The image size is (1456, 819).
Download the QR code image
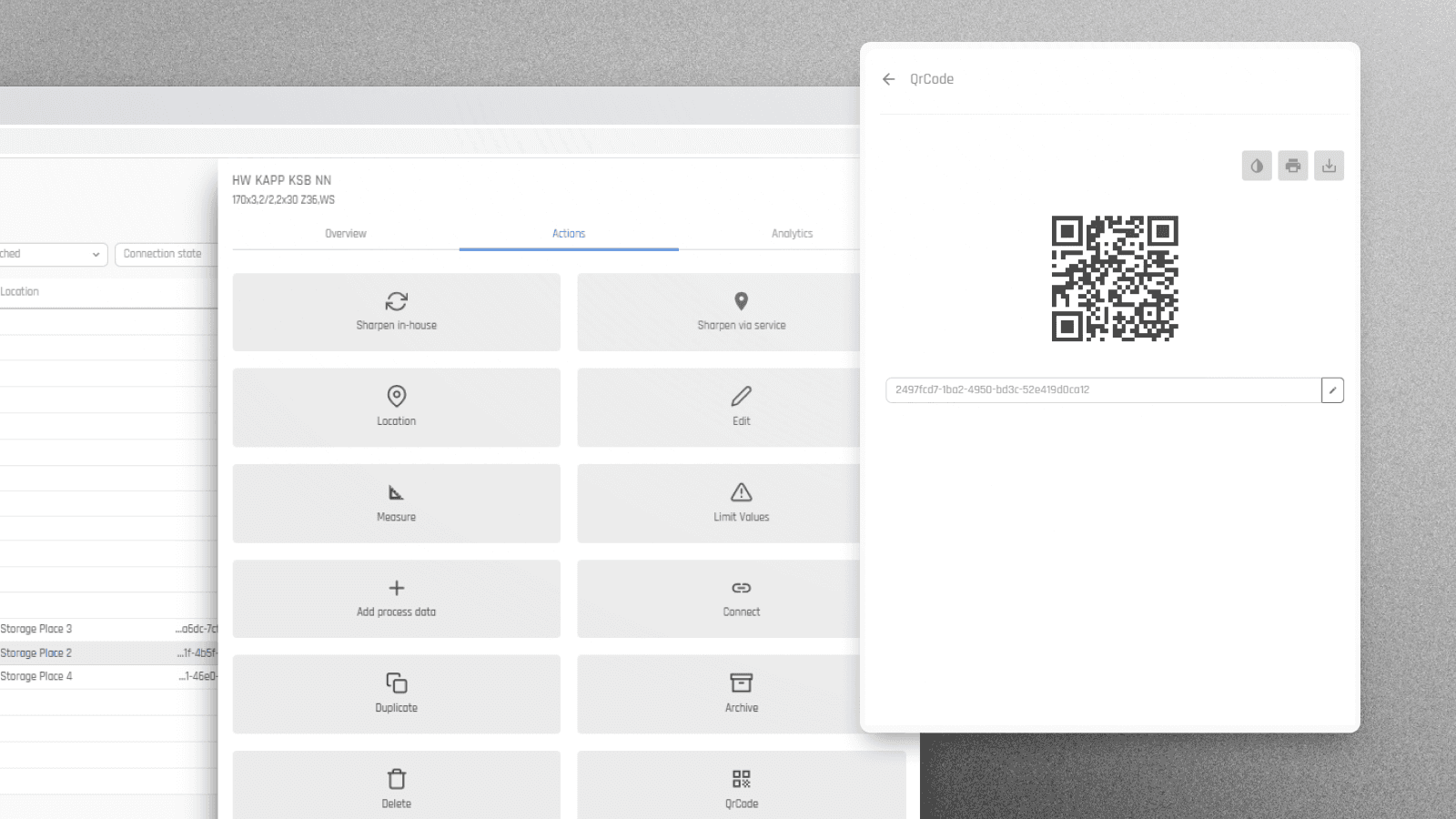1329,166
